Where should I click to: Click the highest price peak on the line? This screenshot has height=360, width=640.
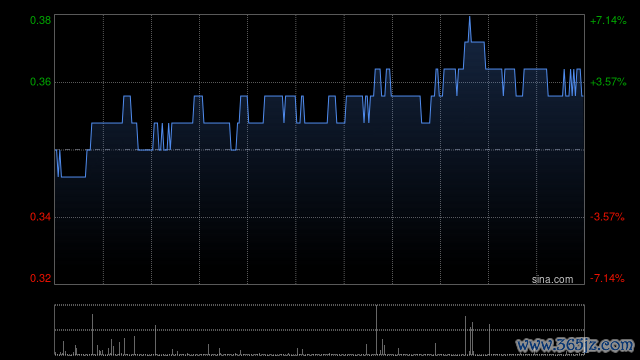(x=469, y=18)
